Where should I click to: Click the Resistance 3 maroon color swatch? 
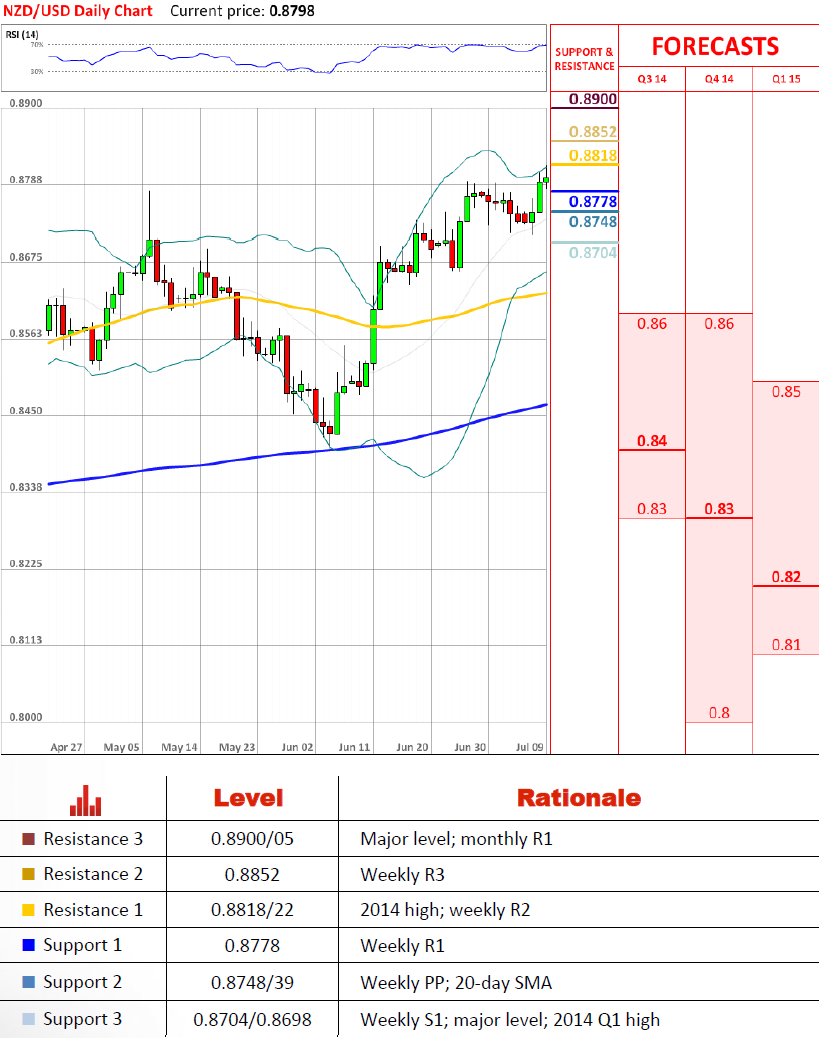click(x=28, y=839)
